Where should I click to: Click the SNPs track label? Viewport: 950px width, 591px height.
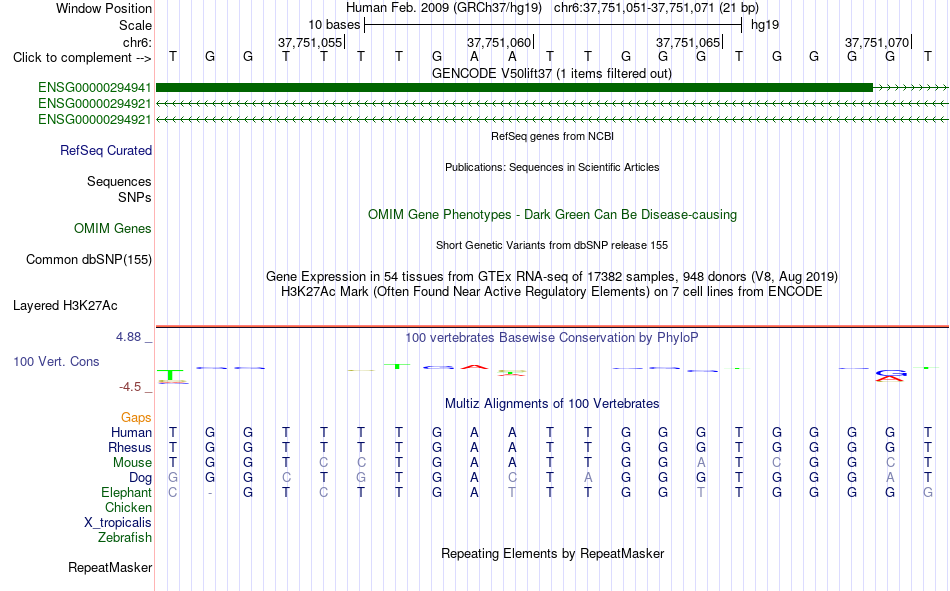(135, 197)
